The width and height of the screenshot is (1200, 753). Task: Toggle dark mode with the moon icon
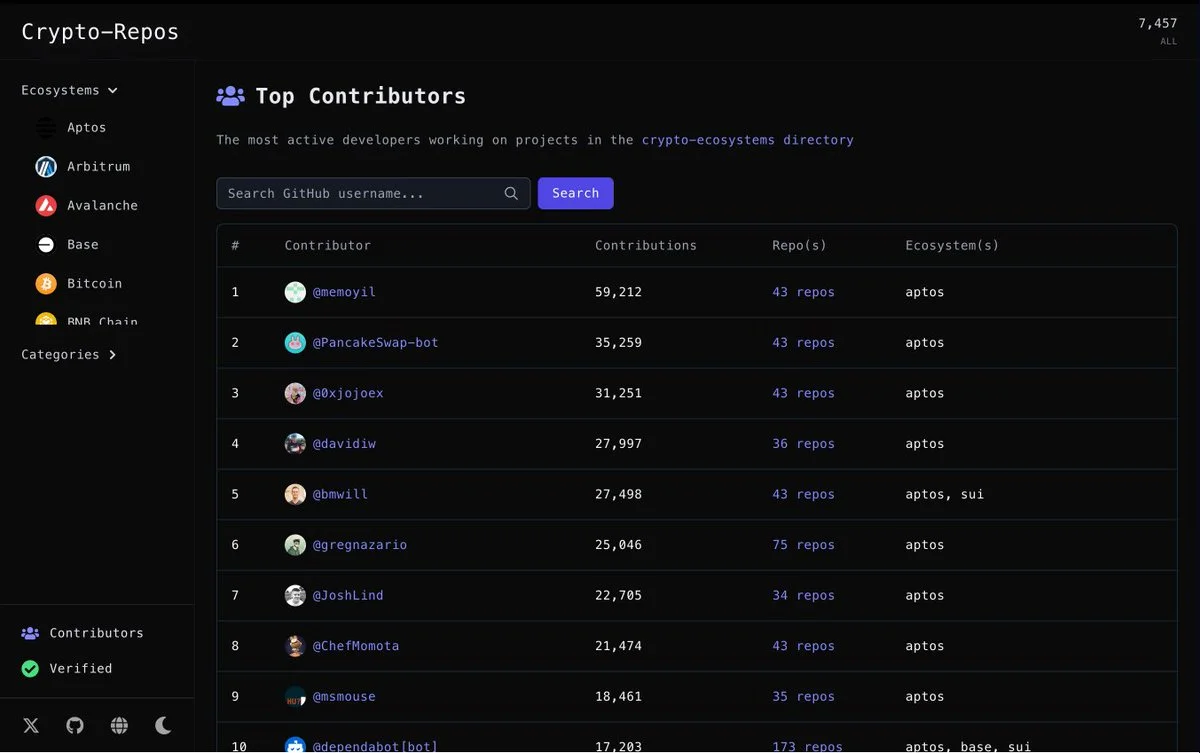point(162,725)
